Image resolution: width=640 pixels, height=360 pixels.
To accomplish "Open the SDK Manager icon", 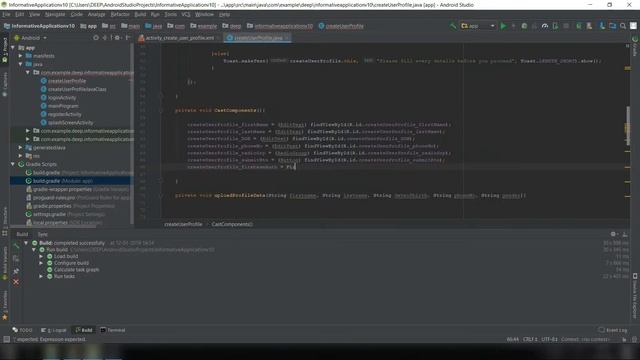I will coord(602,26).
